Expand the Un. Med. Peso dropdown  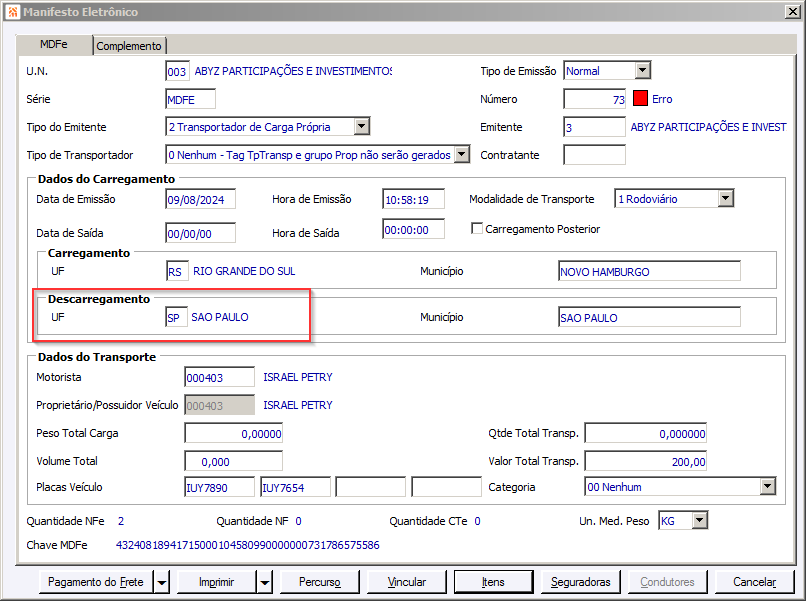[x=700, y=520]
